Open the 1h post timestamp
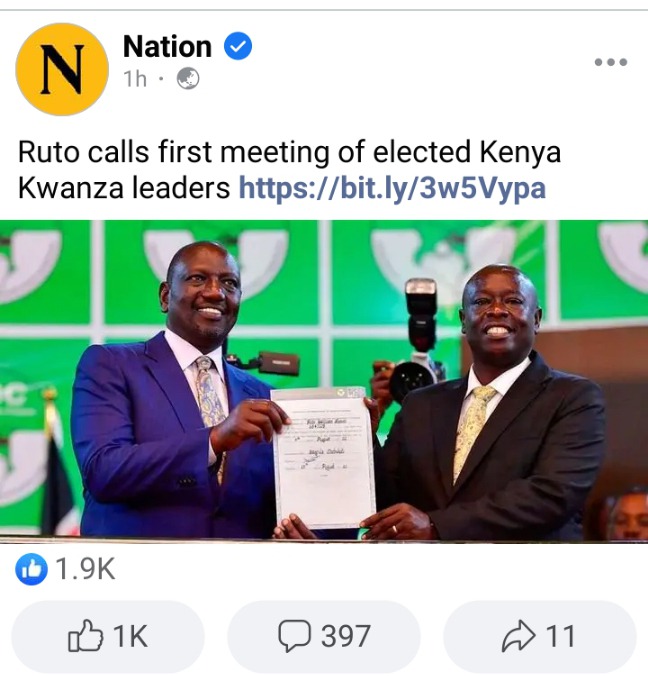The image size is (648, 676). click(135, 79)
